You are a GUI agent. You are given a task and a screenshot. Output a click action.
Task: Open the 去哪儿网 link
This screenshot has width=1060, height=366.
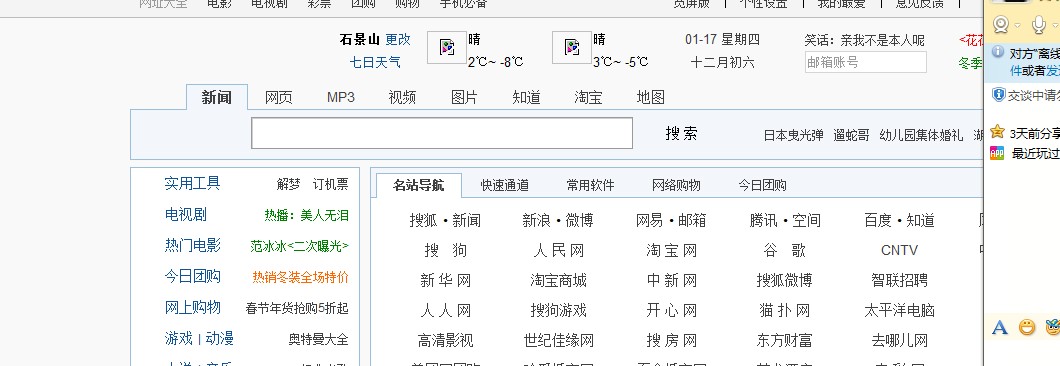point(899,340)
